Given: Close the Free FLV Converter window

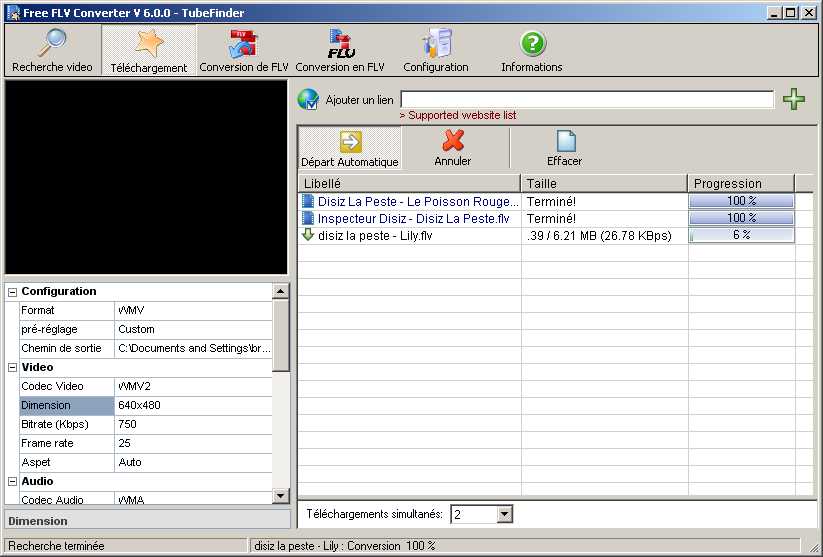Looking at the screenshot, I should coord(809,13).
